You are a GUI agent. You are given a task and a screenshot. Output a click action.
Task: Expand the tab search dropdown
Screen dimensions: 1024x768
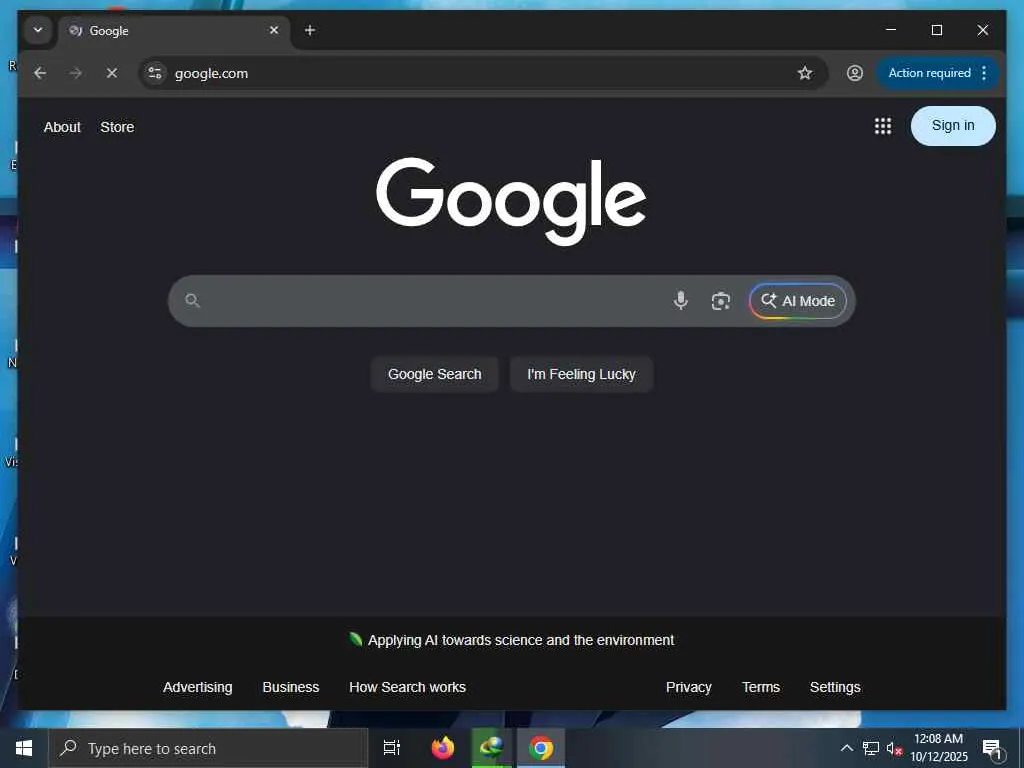coord(38,30)
